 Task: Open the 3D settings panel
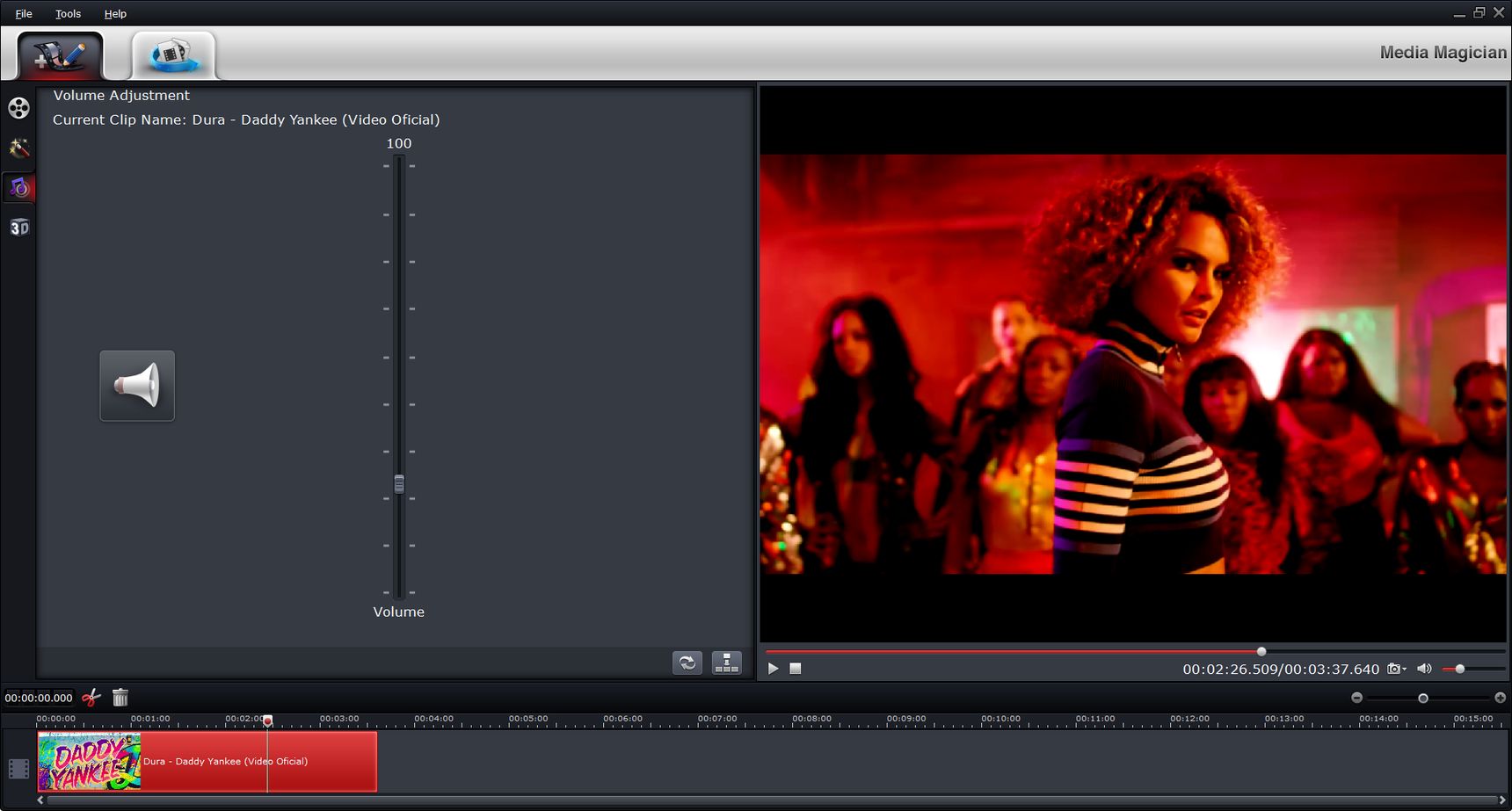pyautogui.click(x=18, y=228)
